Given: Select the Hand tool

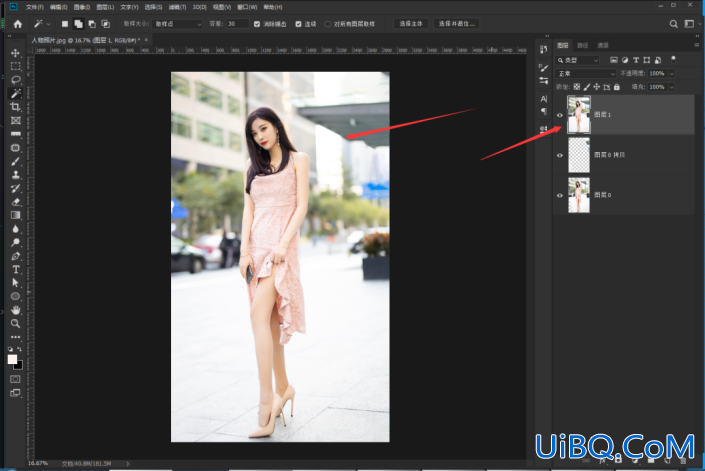Looking at the screenshot, I should click(15, 310).
